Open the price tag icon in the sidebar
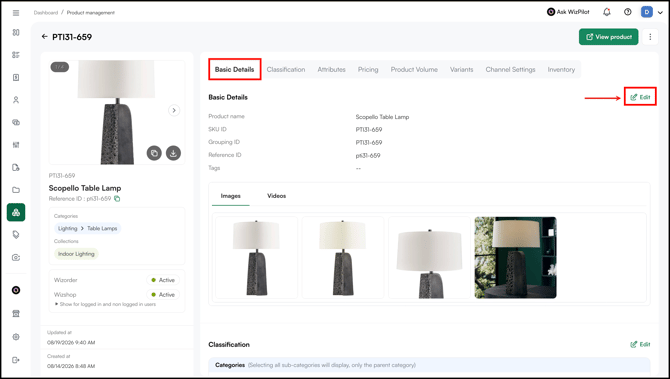 tap(16, 235)
